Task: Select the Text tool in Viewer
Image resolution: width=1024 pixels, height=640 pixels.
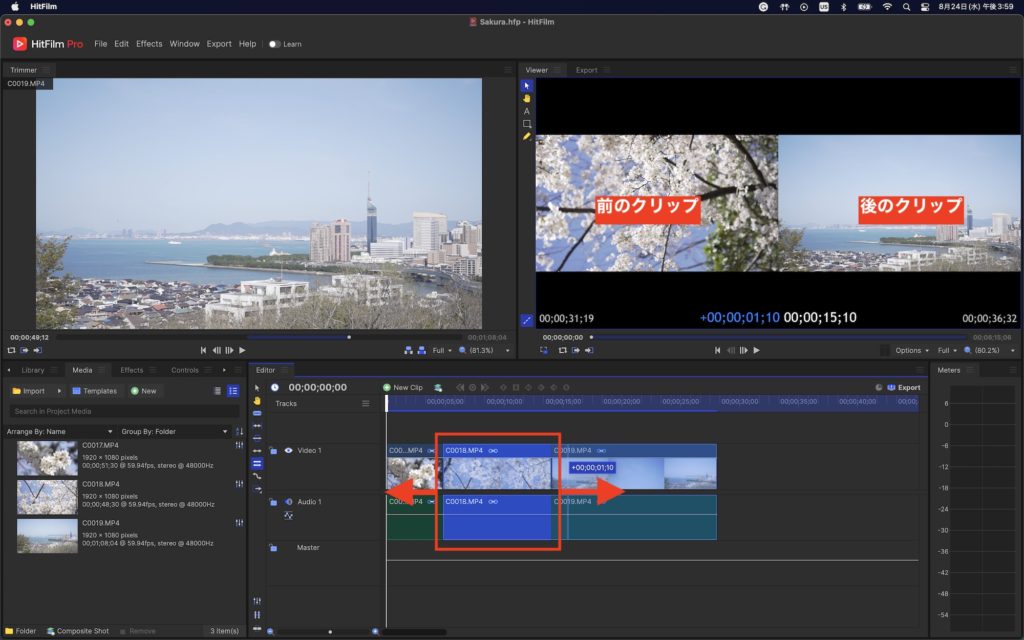Action: pos(527,111)
